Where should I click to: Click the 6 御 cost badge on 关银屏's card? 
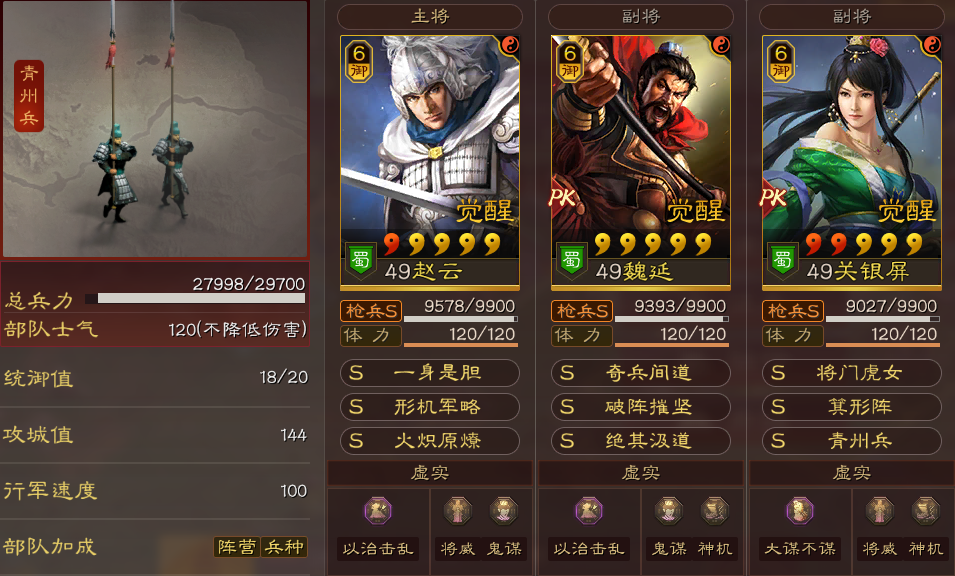781,61
